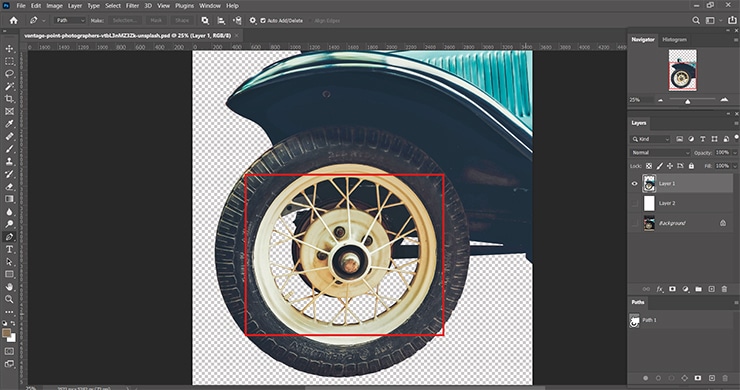
Task: Show Layer 2 visibility box
Action: tap(634, 203)
